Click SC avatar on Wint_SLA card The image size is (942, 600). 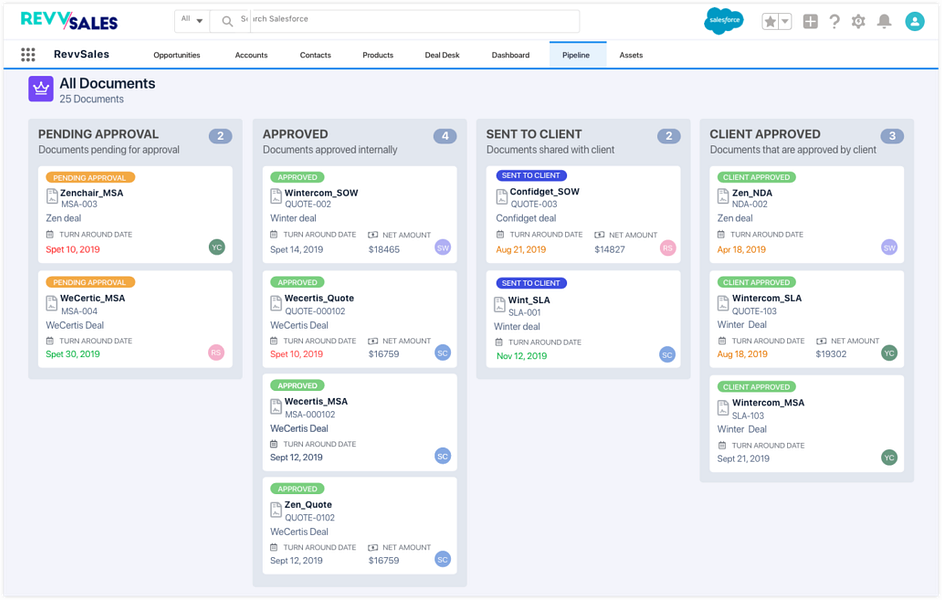pos(667,354)
